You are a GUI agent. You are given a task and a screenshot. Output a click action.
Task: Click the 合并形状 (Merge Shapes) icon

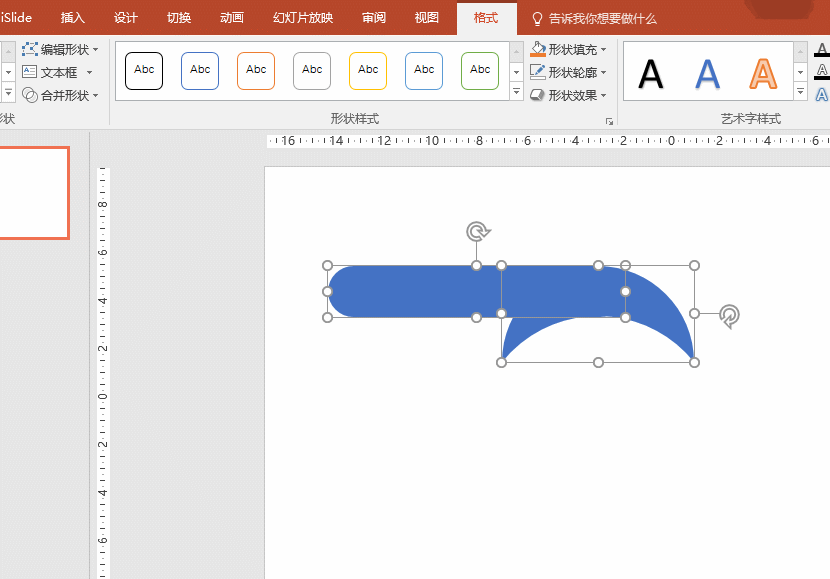click(x=30, y=95)
